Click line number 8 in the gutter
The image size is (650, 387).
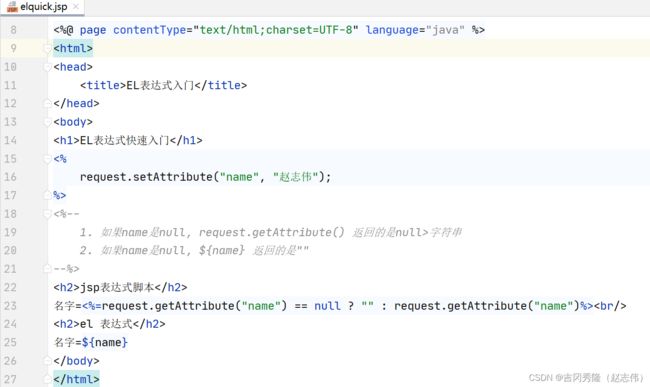[14, 30]
